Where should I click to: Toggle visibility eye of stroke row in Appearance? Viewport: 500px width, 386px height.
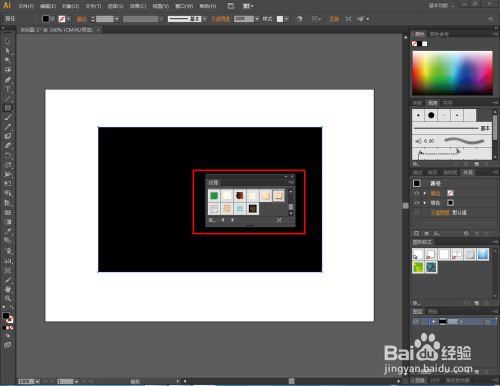[417, 193]
